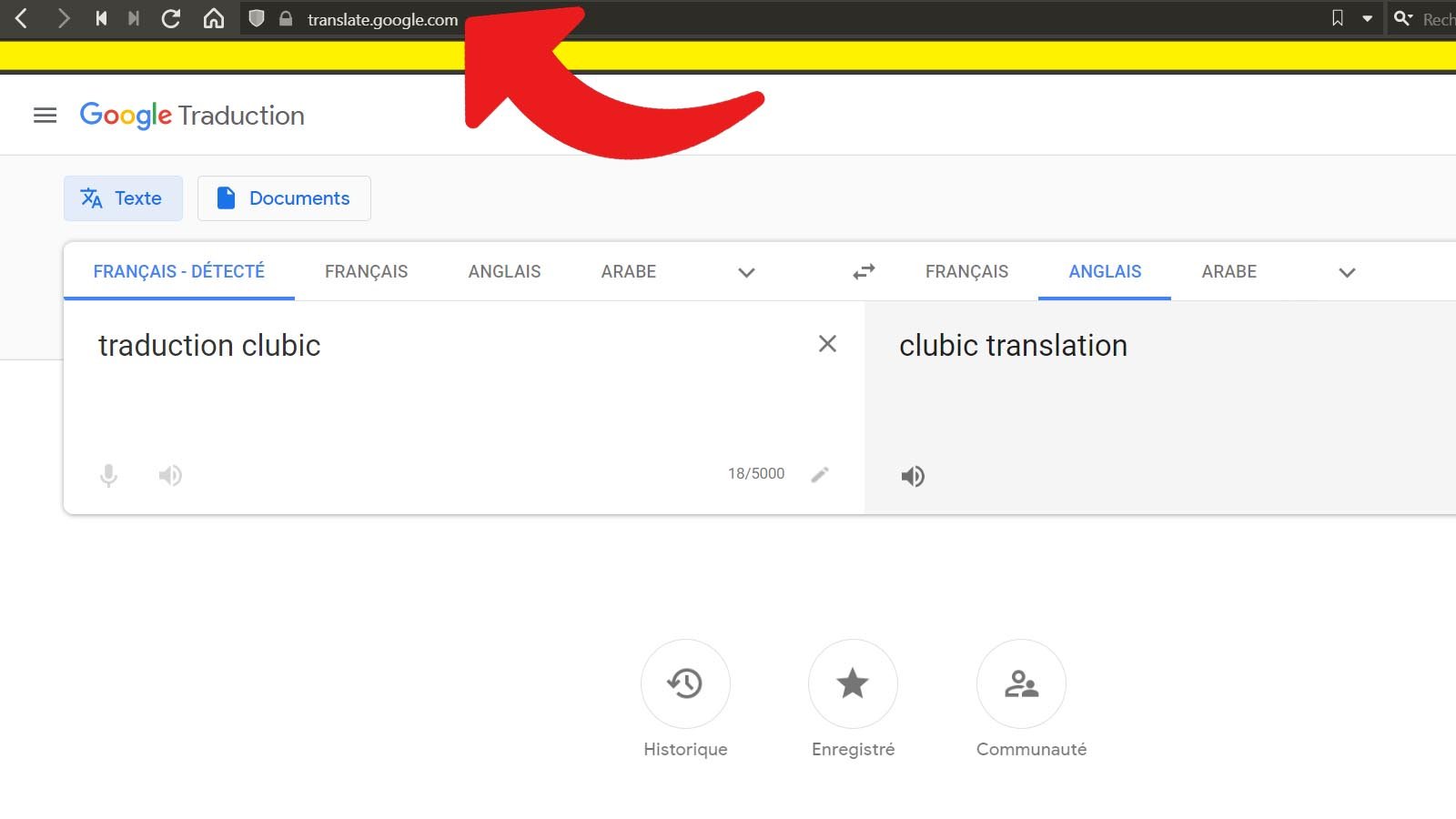The width and height of the screenshot is (1456, 819).
Task: Open handwriting input with the pencil icon
Action: coord(820,474)
